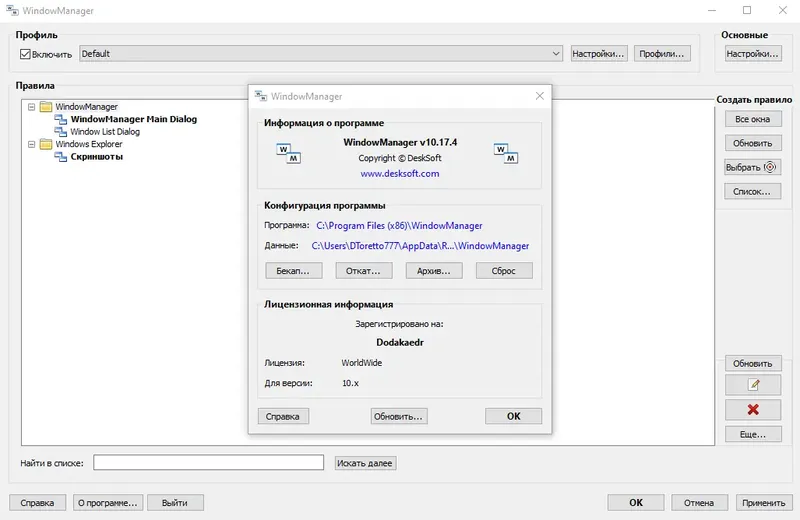Viewport: 800px width, 520px height.
Task: Close the about dialog with X
Action: pyautogui.click(x=540, y=96)
